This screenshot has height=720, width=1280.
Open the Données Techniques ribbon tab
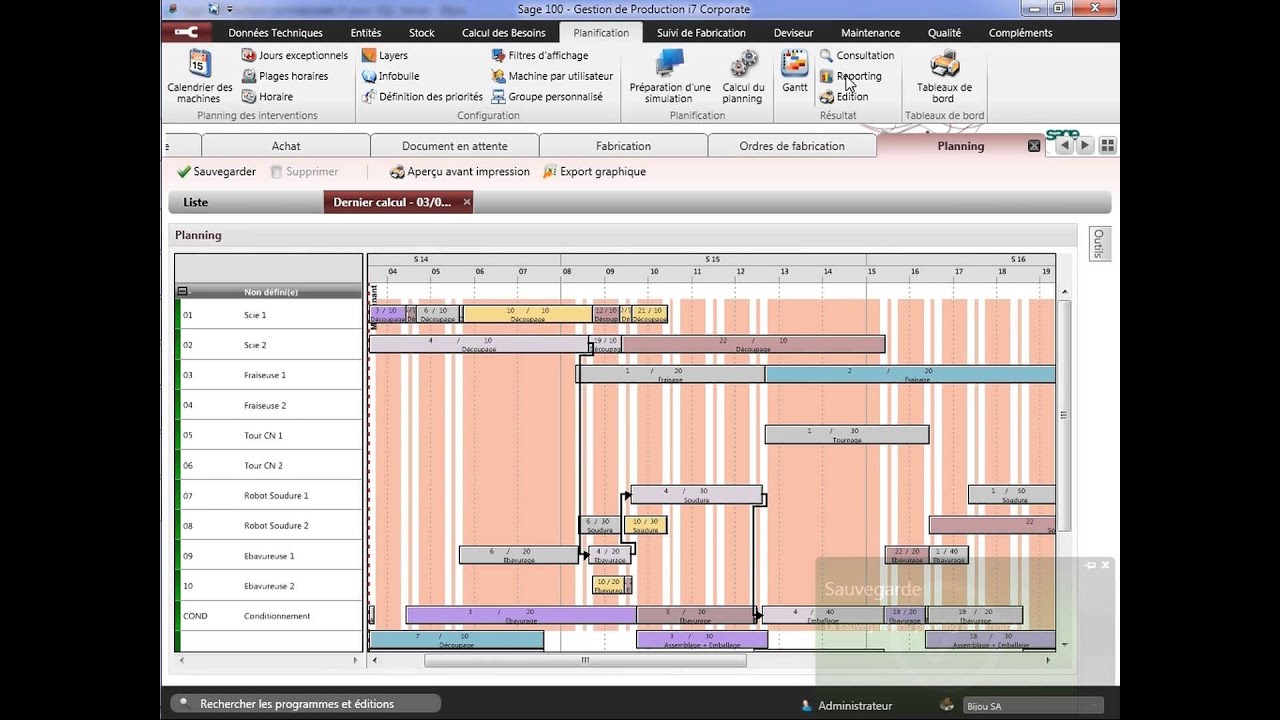click(x=275, y=33)
